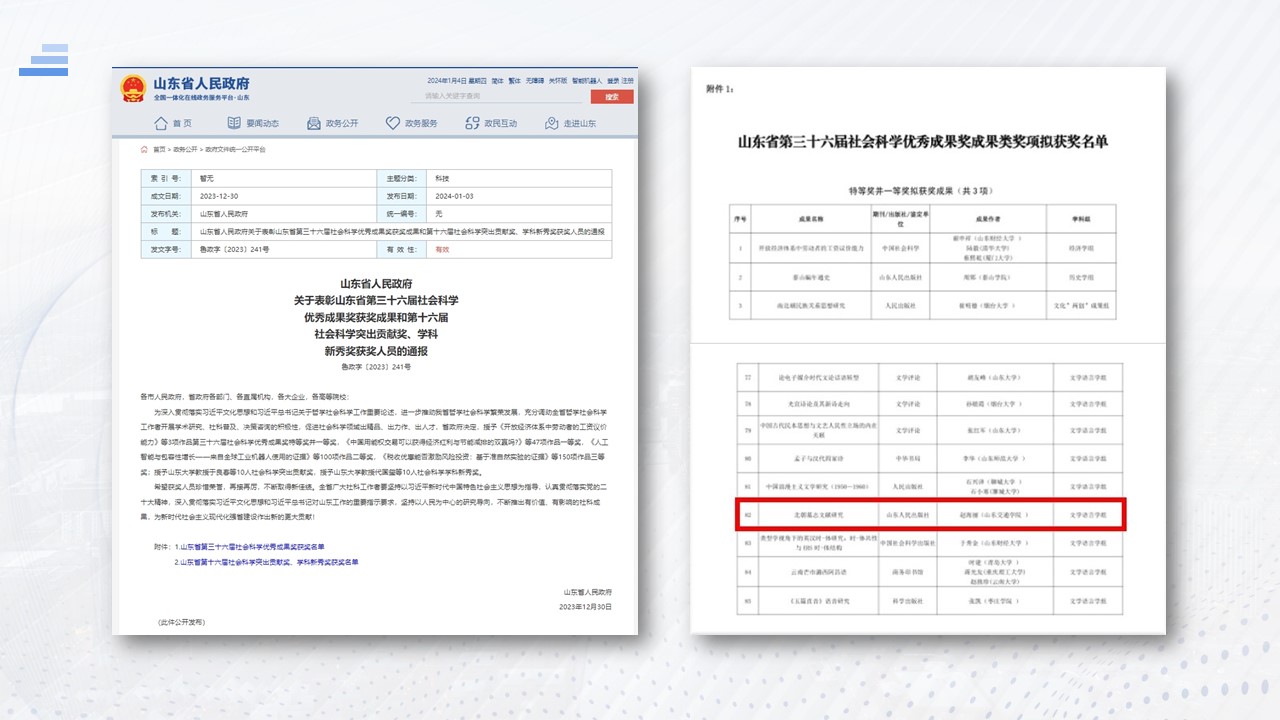Click the closing date 2023年12月30日
The width and height of the screenshot is (1280, 720).
pyautogui.click(x=586, y=607)
